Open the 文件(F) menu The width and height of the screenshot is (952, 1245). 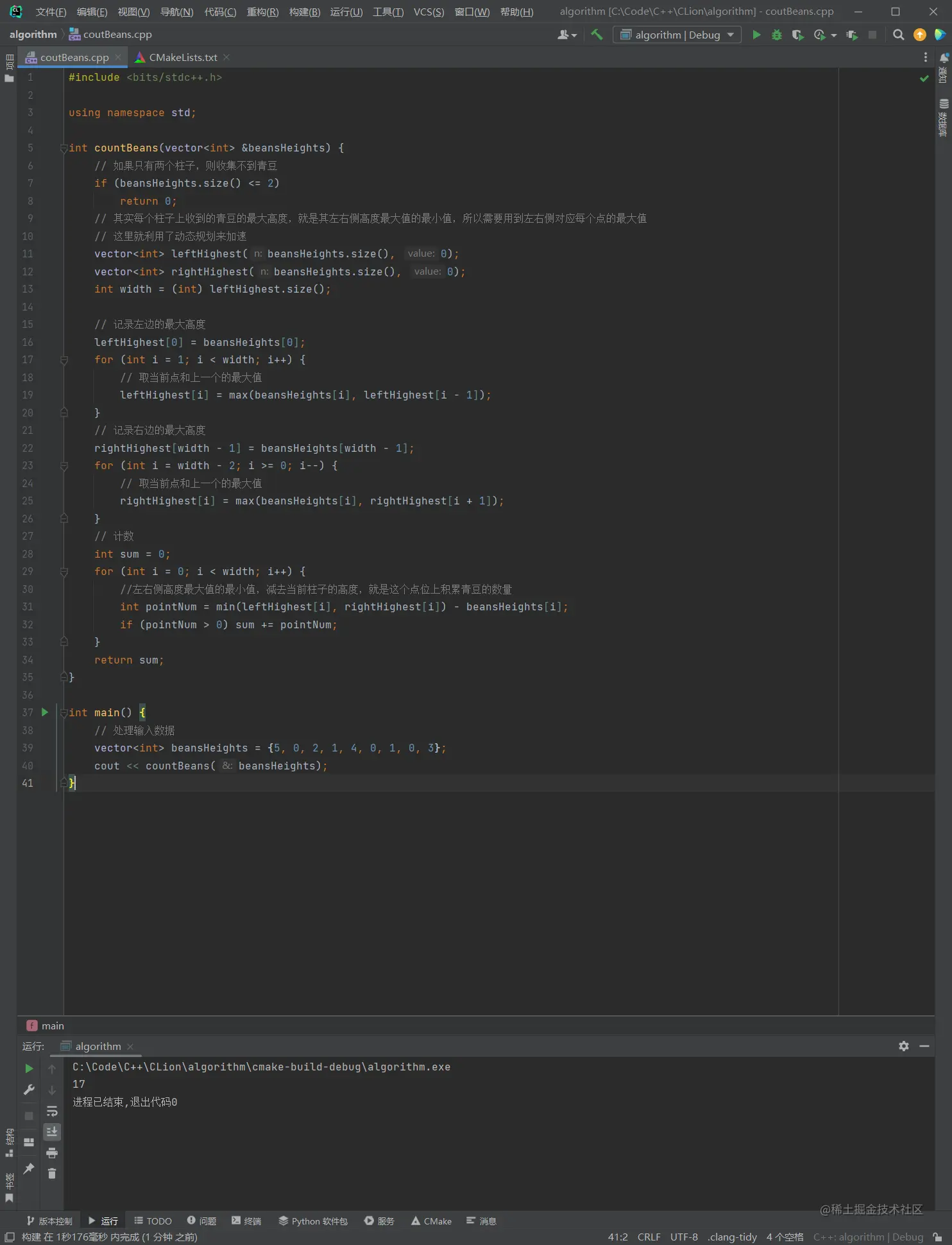(x=51, y=12)
